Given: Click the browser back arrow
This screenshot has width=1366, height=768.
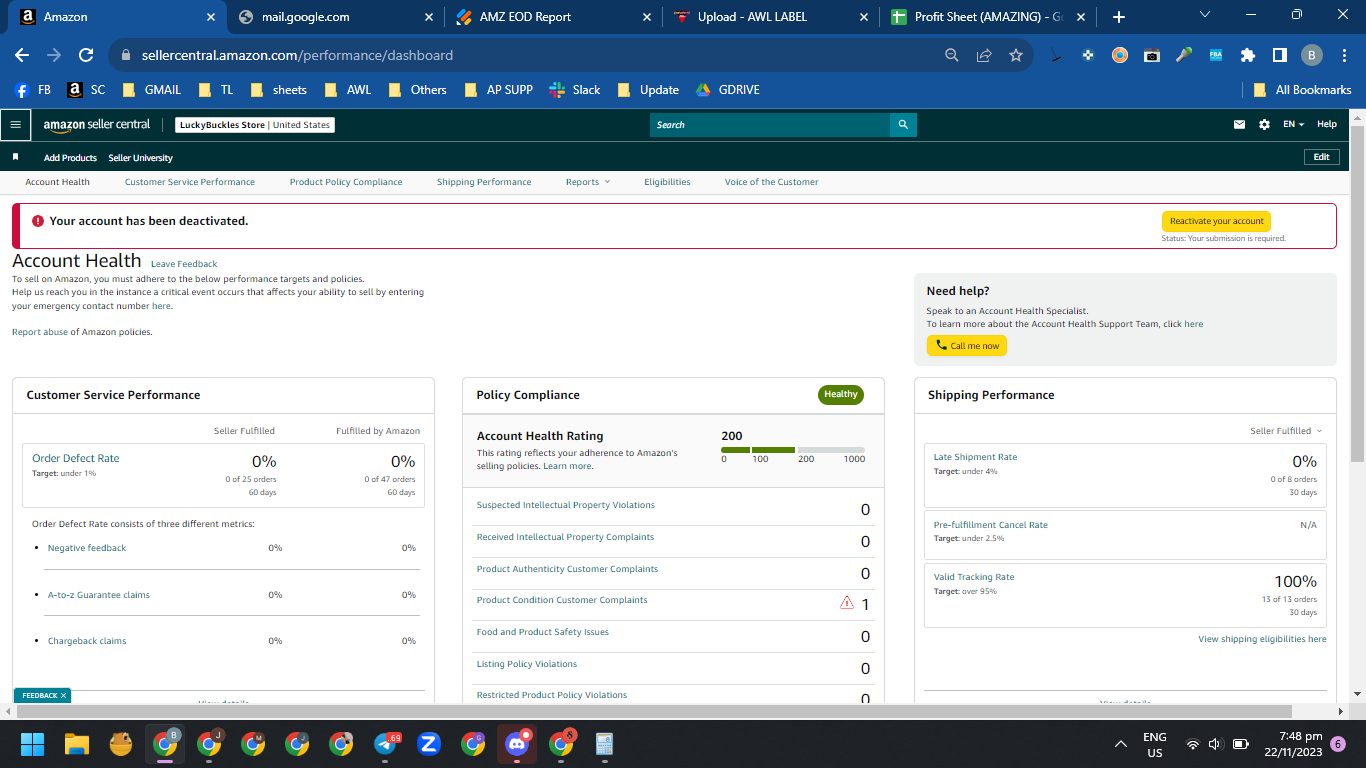Looking at the screenshot, I should point(22,55).
